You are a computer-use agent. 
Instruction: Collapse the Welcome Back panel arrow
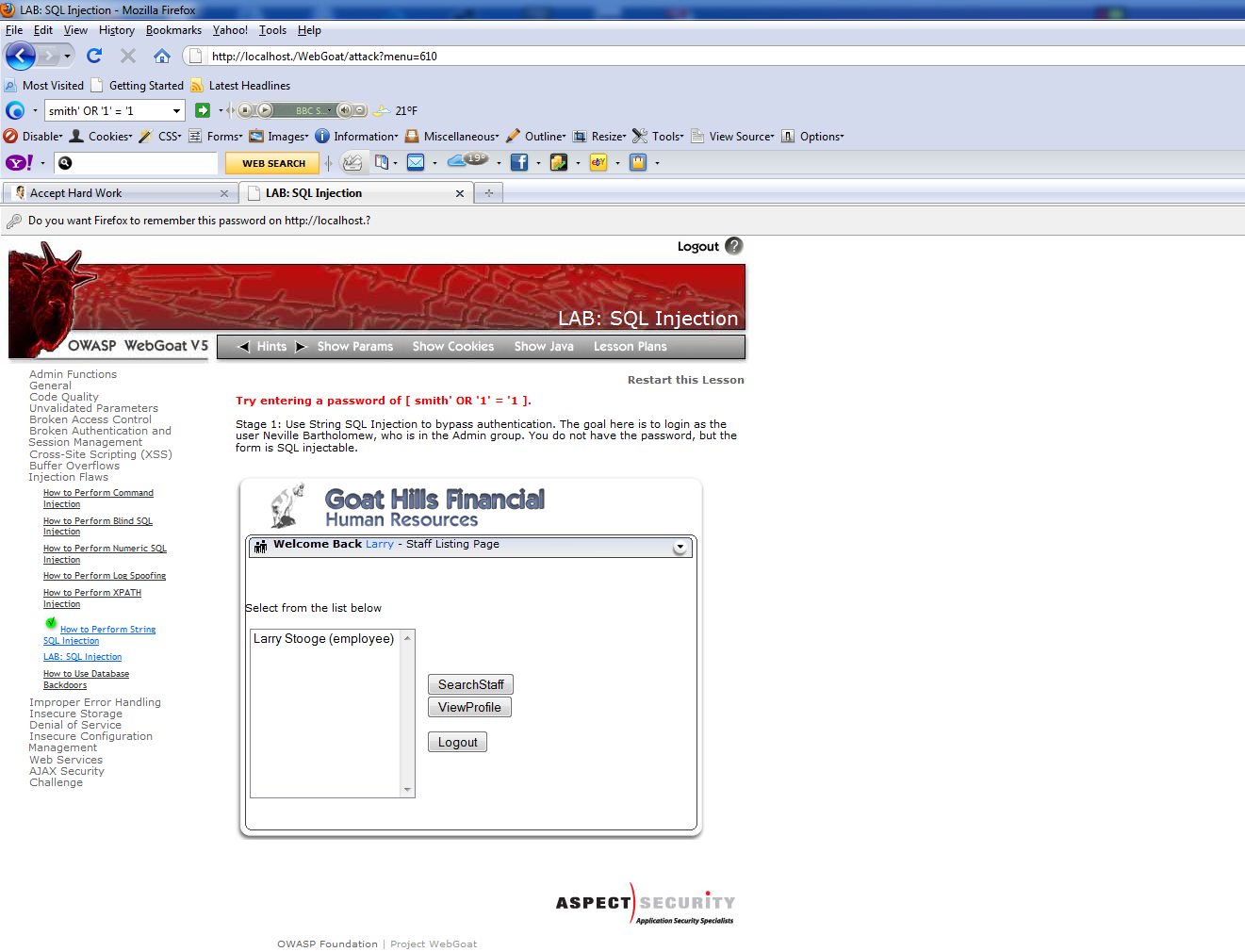(x=680, y=548)
